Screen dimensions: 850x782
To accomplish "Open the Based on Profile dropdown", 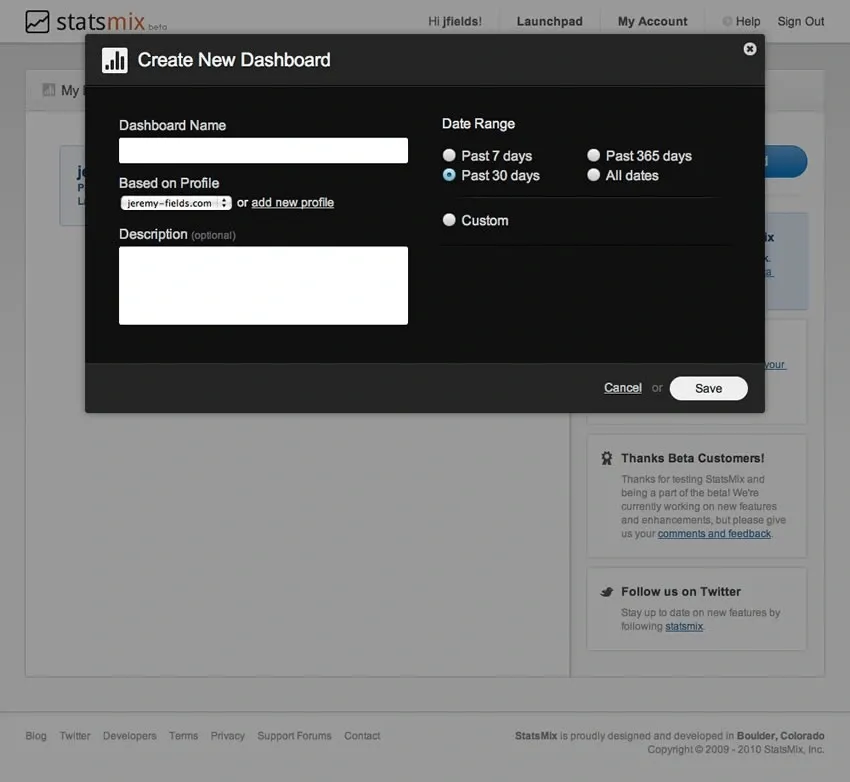I will tap(176, 203).
